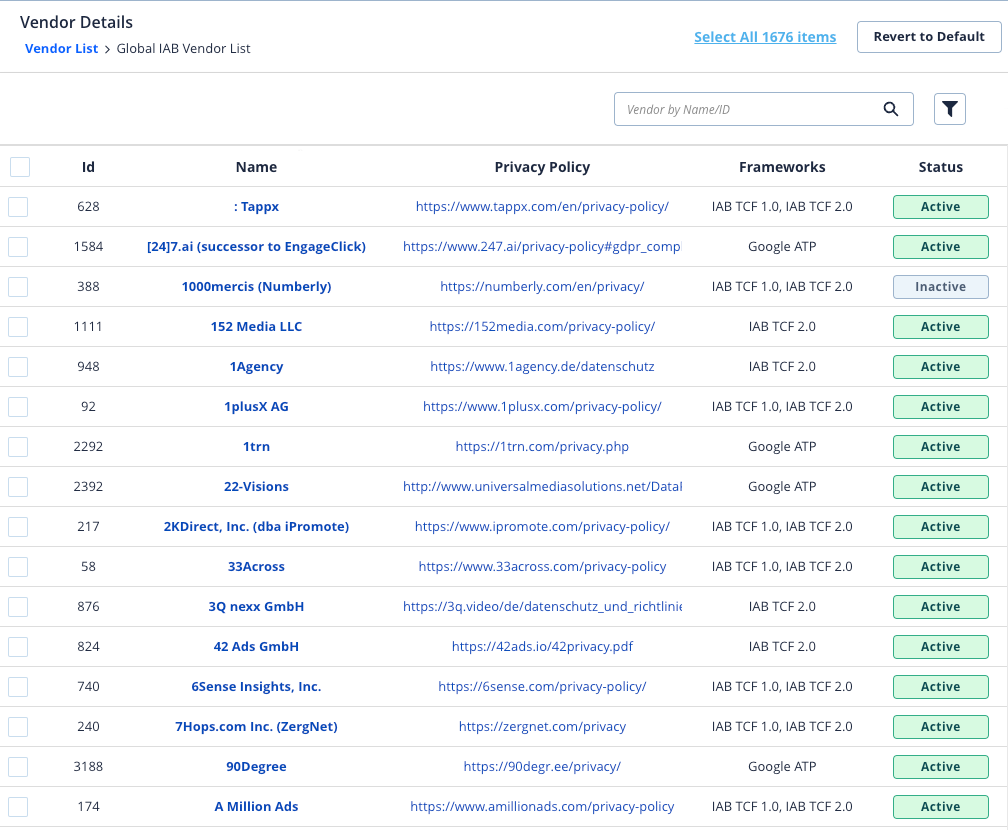Tick the 2KDirect, Inc. row checkbox

18,527
